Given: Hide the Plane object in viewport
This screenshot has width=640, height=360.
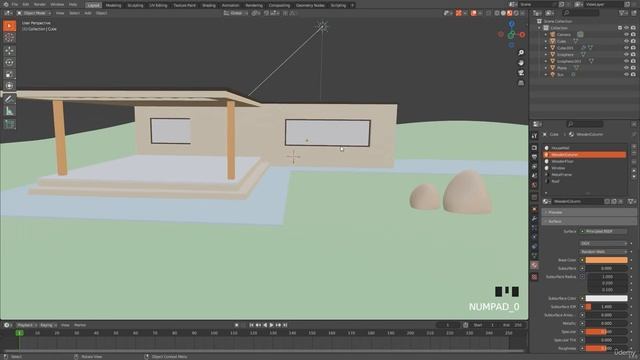Looking at the screenshot, I should (626, 68).
